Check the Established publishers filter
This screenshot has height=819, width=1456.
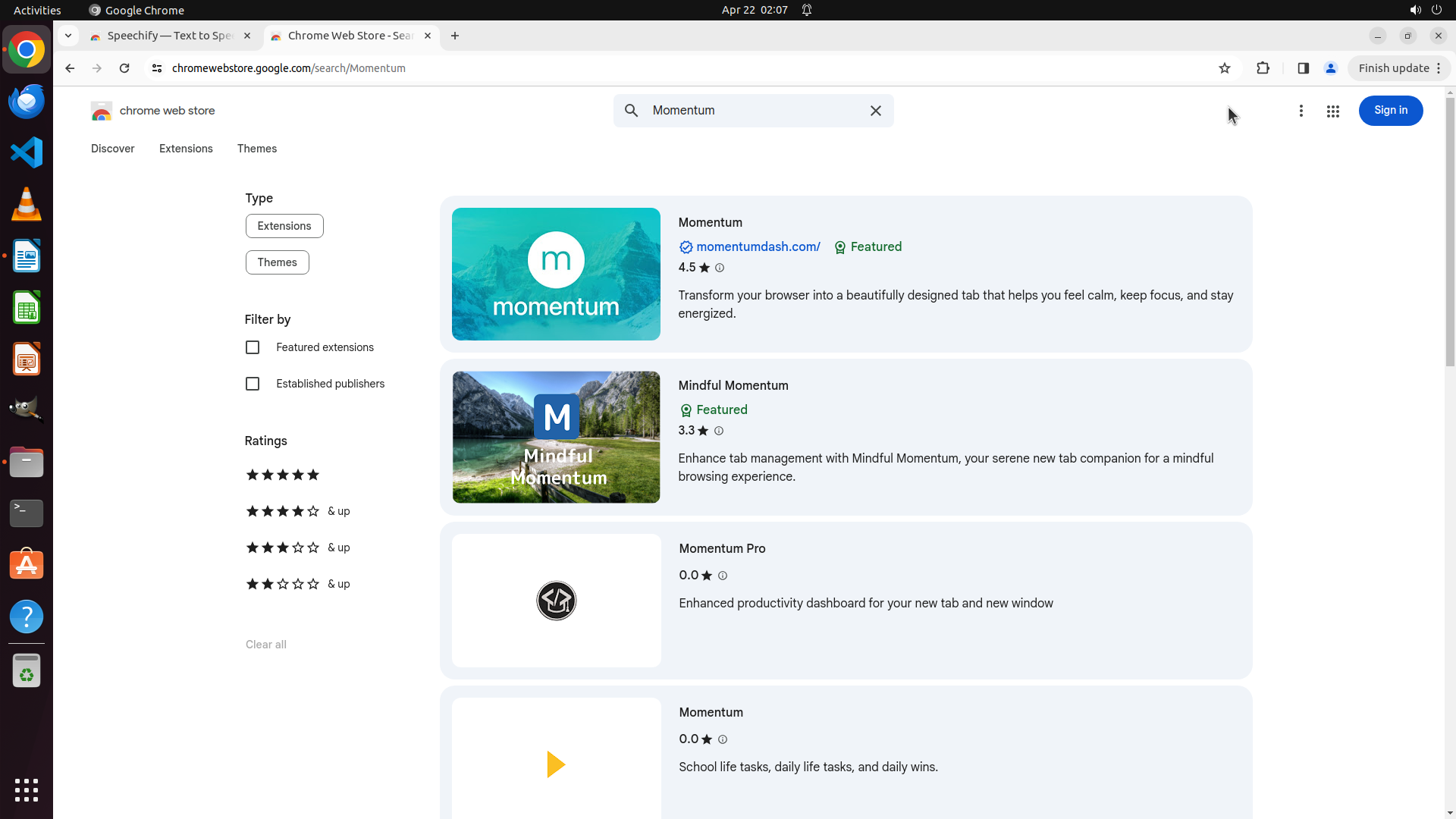(x=253, y=384)
